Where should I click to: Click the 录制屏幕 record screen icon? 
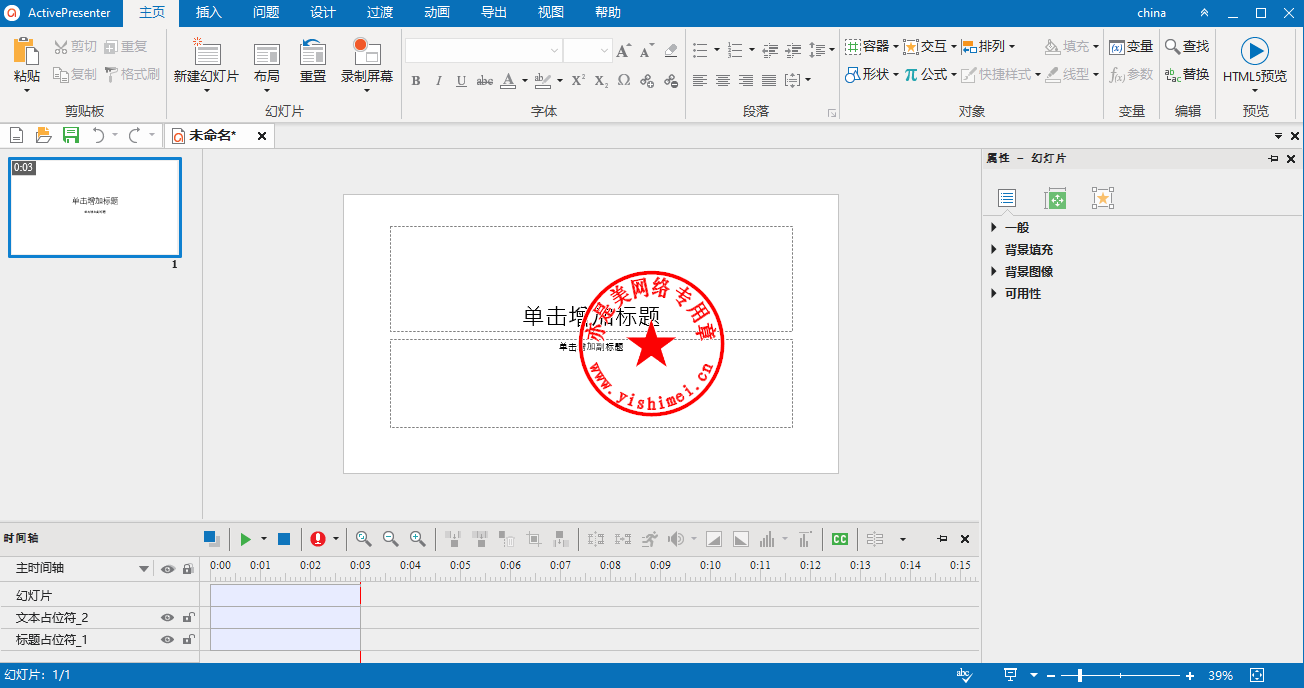click(367, 52)
